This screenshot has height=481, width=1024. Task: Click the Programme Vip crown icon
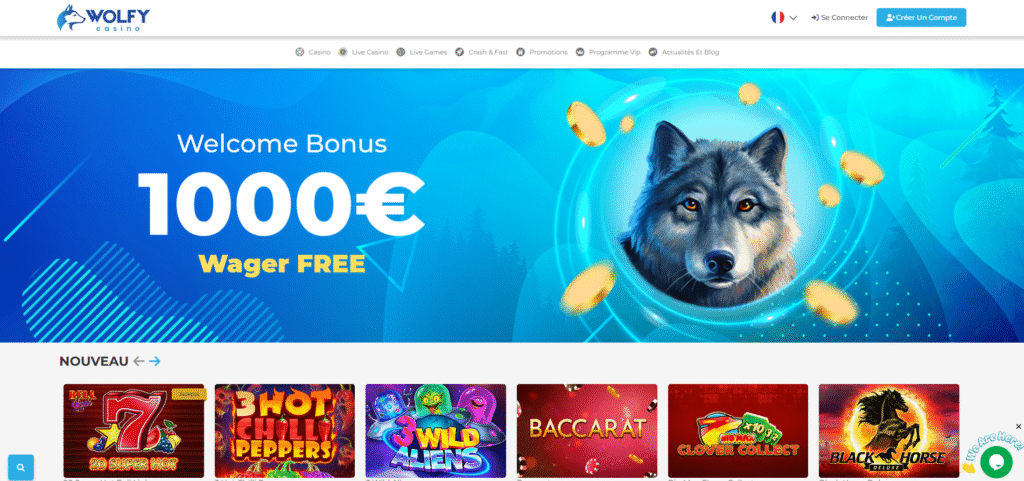click(x=580, y=52)
